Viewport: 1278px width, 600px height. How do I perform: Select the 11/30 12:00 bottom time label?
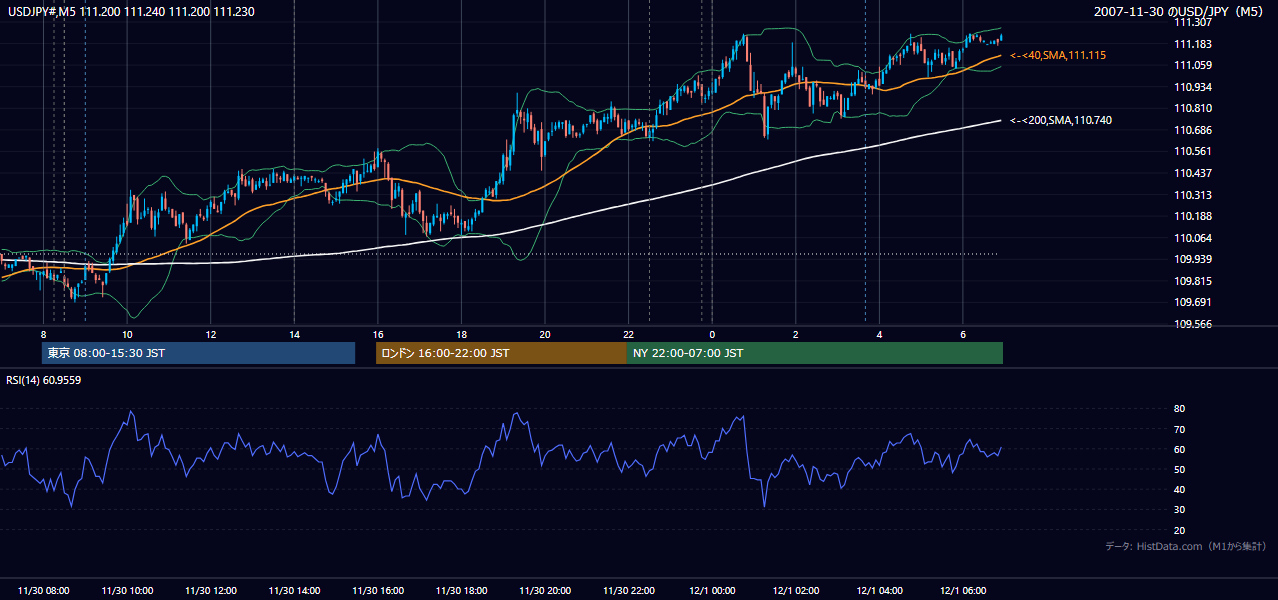211,591
